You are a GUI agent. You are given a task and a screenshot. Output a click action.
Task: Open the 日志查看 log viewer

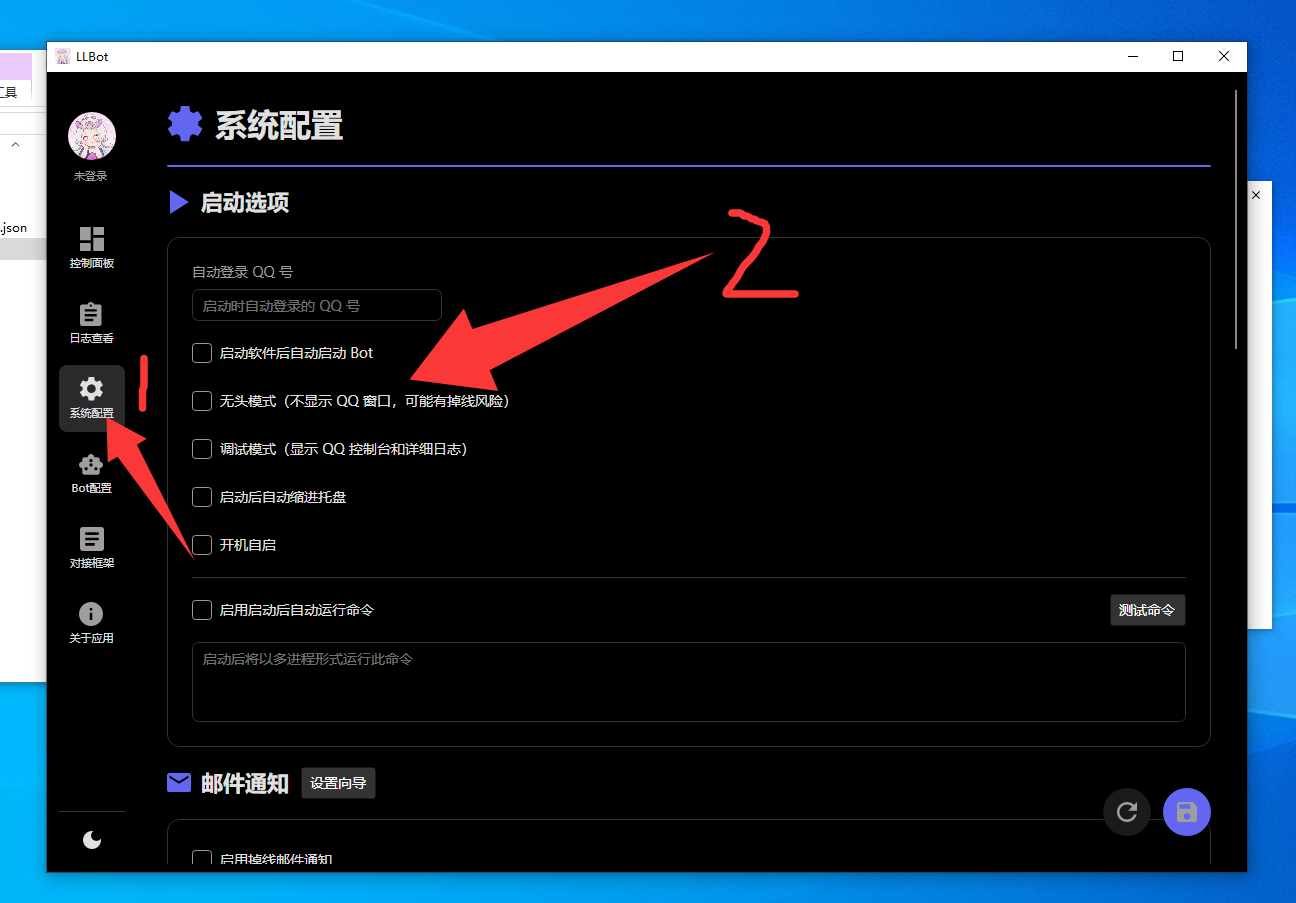(x=91, y=323)
